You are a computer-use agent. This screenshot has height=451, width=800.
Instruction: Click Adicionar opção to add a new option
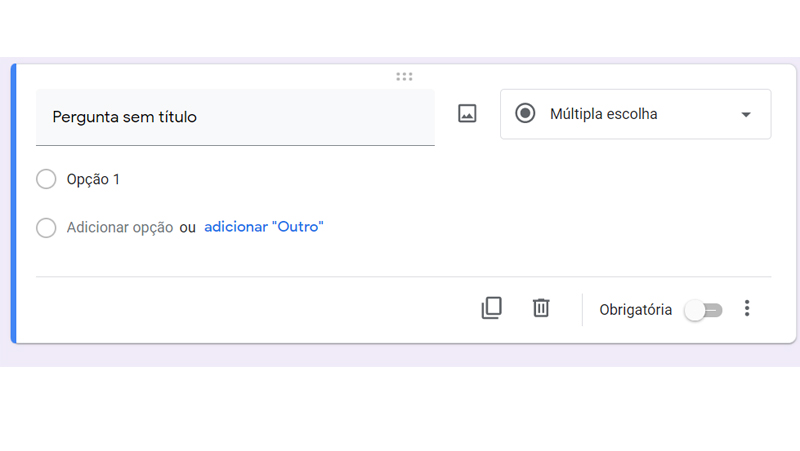120,228
